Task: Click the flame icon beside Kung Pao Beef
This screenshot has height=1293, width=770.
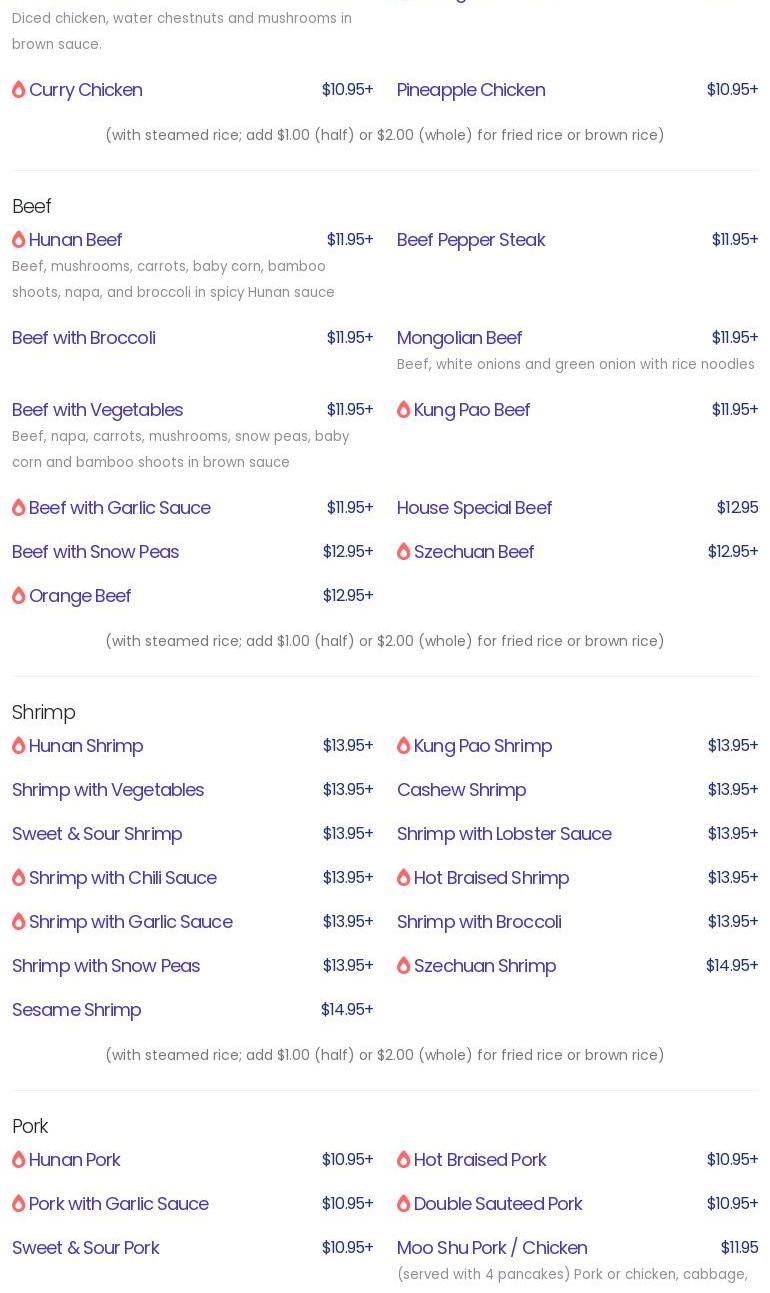Action: (403, 410)
